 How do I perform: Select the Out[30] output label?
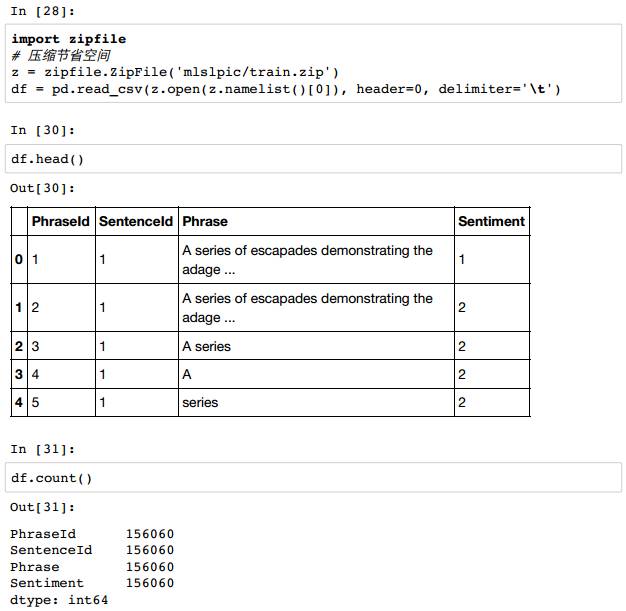pos(43,188)
